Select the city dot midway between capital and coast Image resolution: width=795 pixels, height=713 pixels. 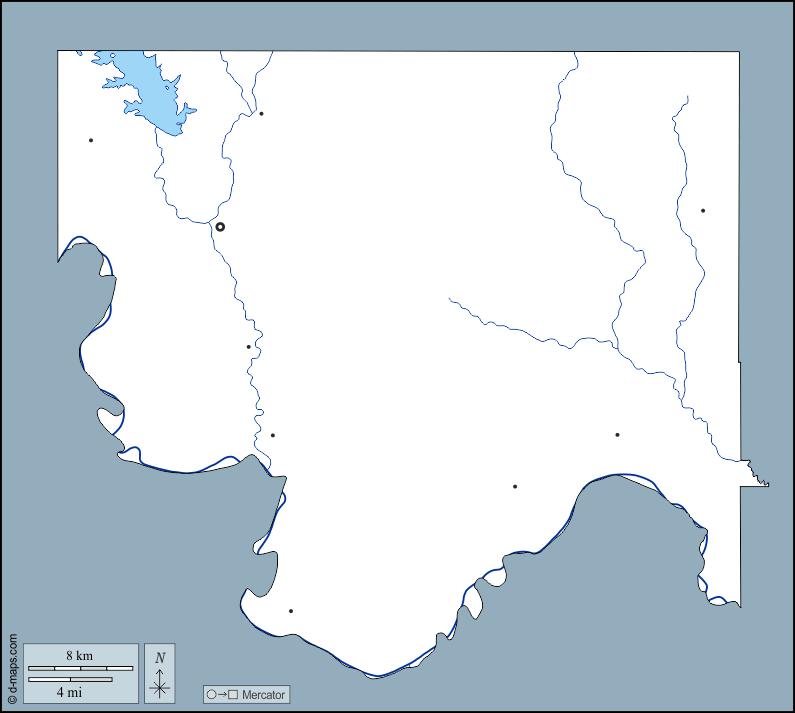click(249, 347)
